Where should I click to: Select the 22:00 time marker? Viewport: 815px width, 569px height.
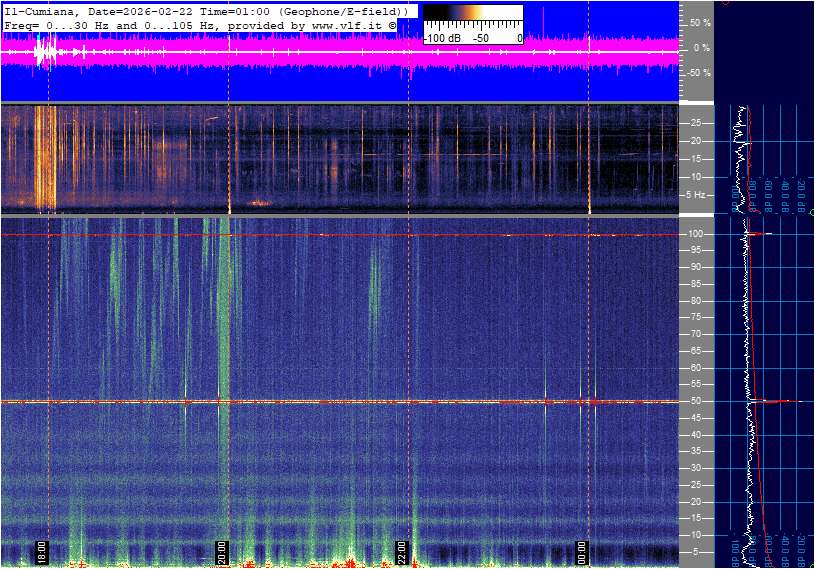[402, 552]
